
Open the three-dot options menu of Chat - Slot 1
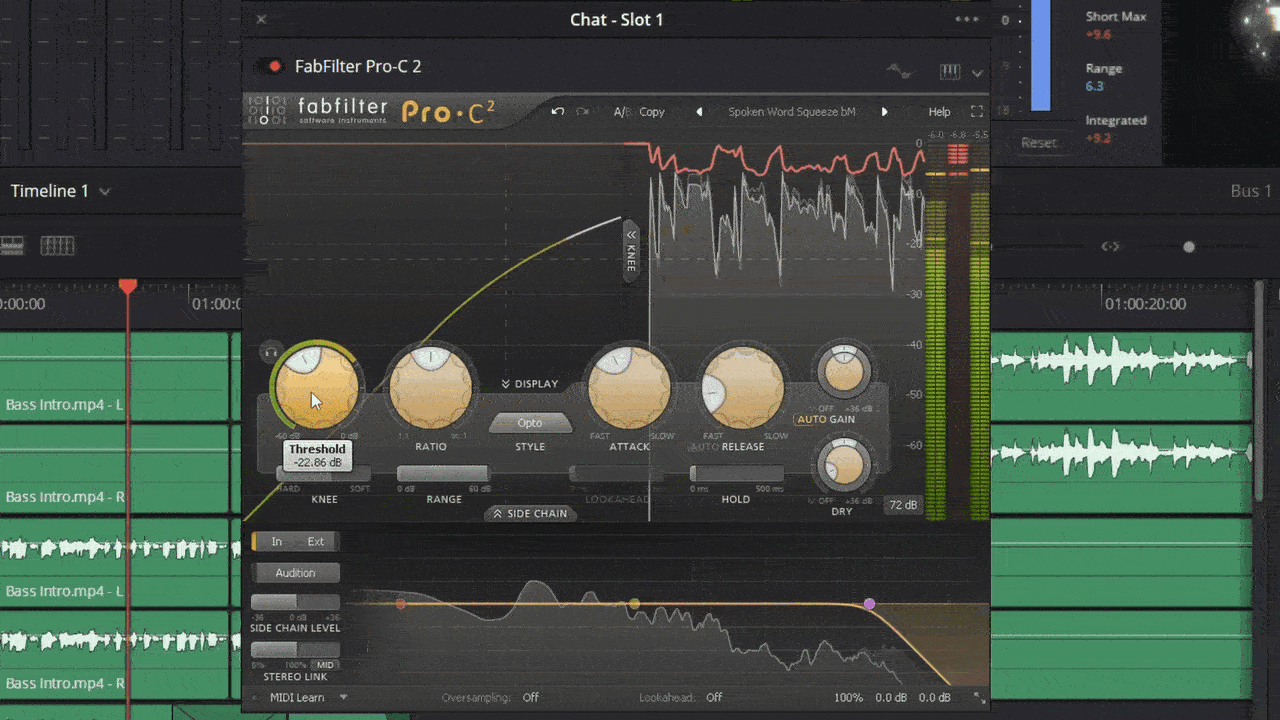coord(967,19)
